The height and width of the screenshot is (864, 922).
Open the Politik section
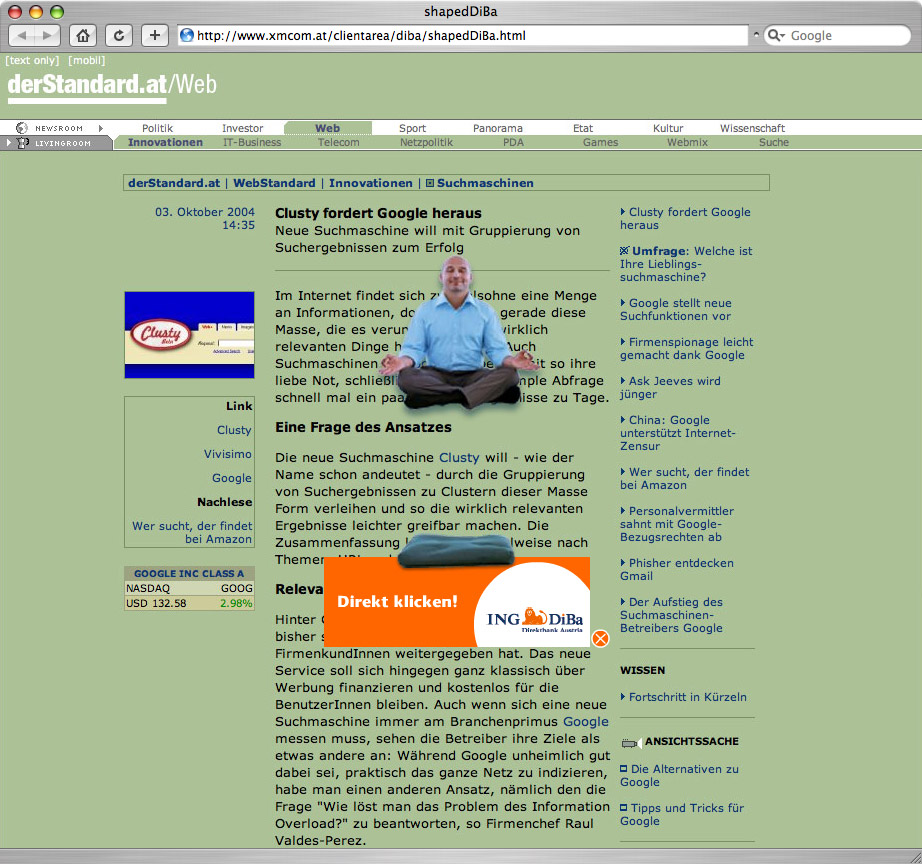pyautogui.click(x=158, y=128)
